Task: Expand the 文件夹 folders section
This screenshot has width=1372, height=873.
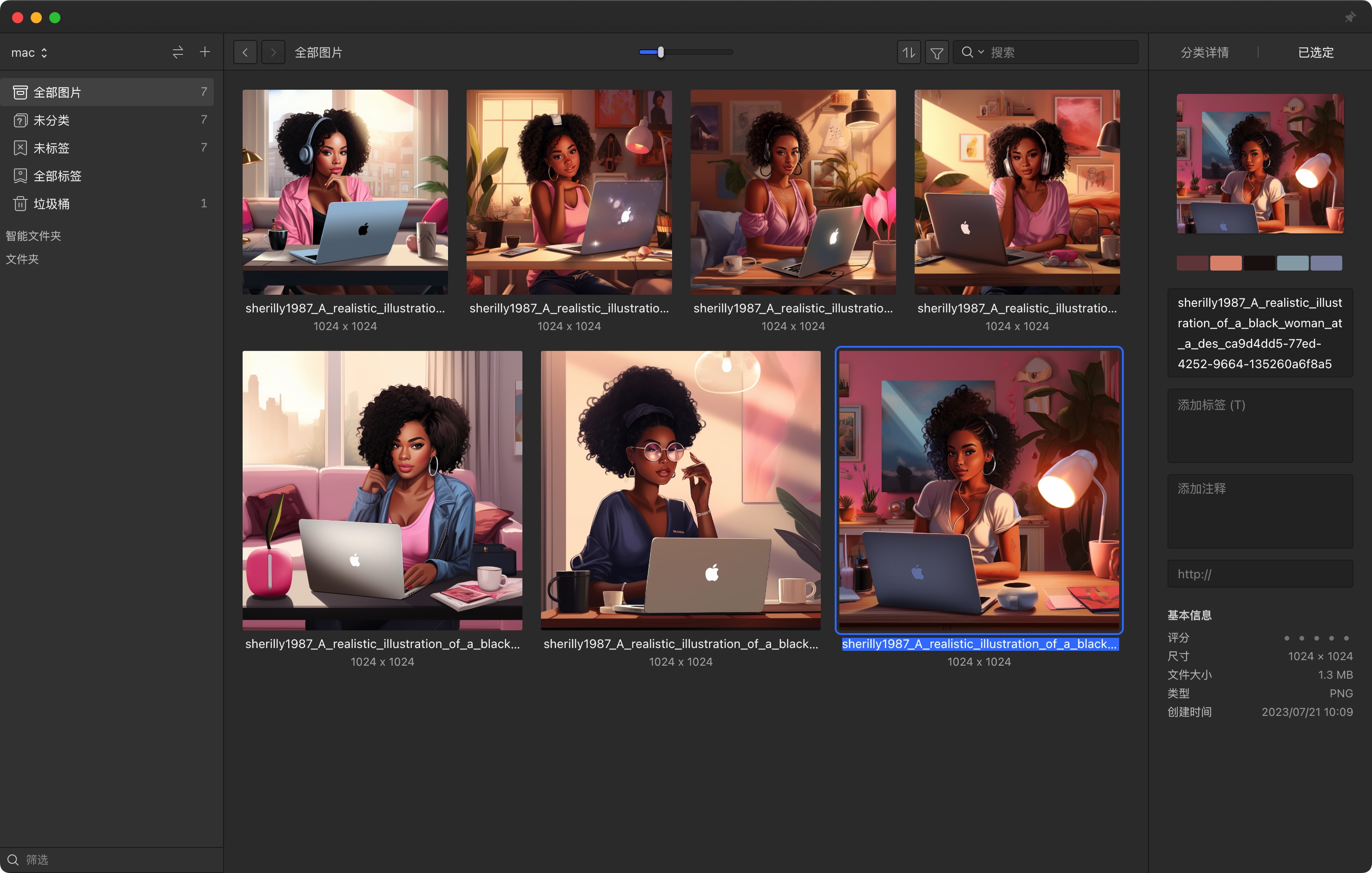Action: tap(22, 259)
